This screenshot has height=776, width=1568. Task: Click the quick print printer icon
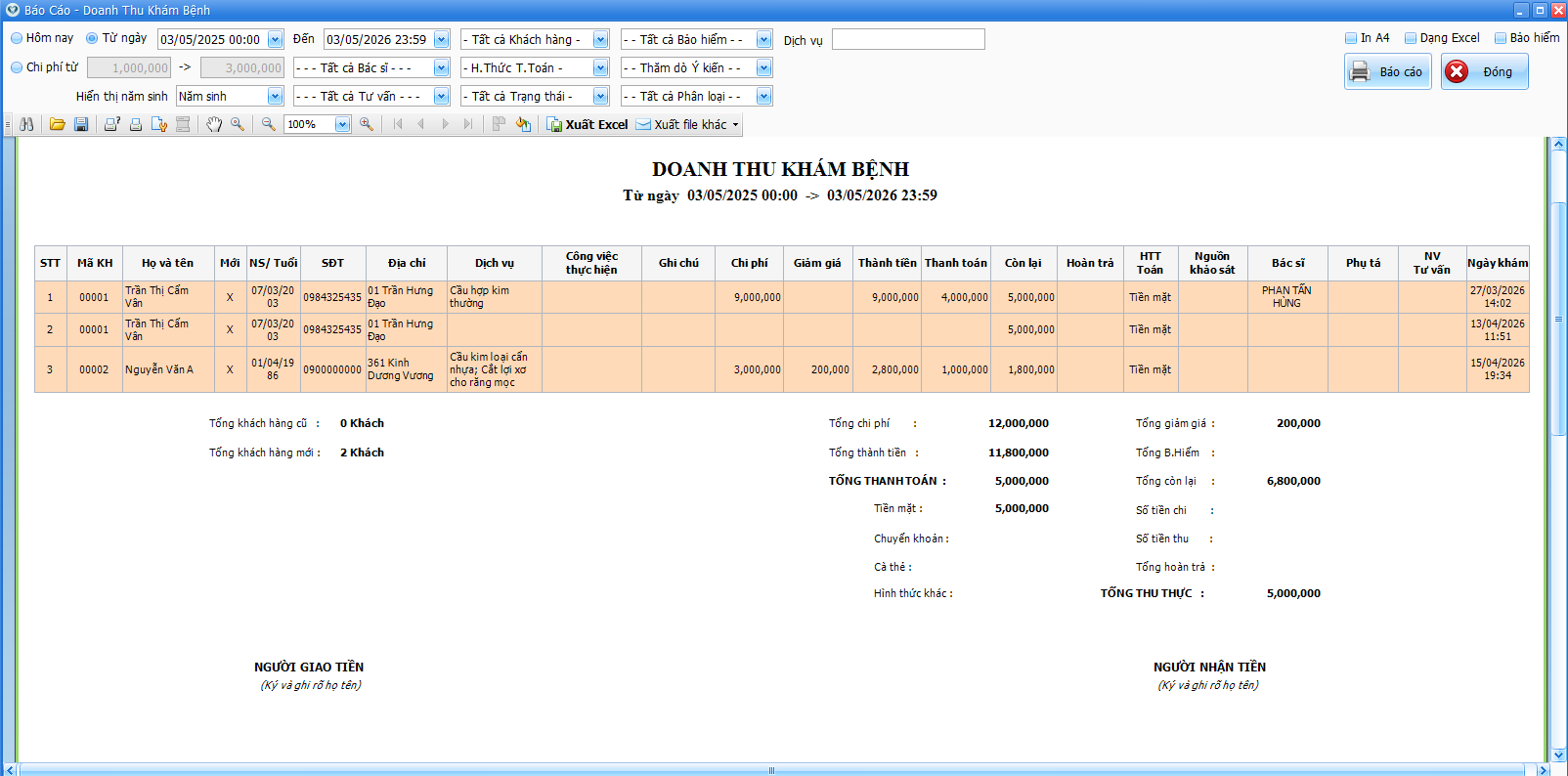pos(136,124)
